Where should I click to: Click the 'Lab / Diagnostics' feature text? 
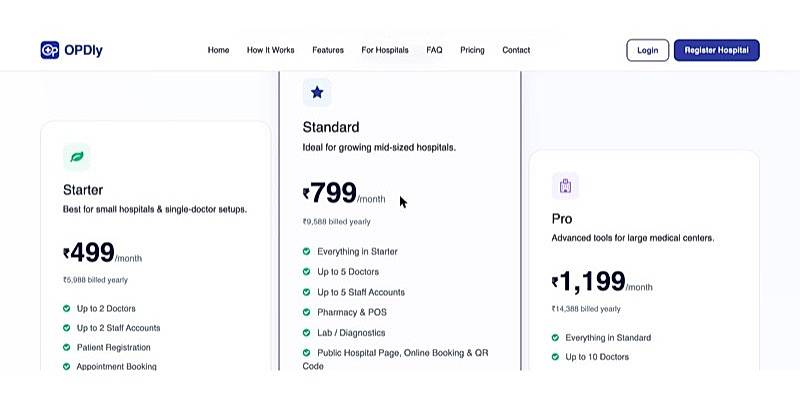[x=351, y=332]
